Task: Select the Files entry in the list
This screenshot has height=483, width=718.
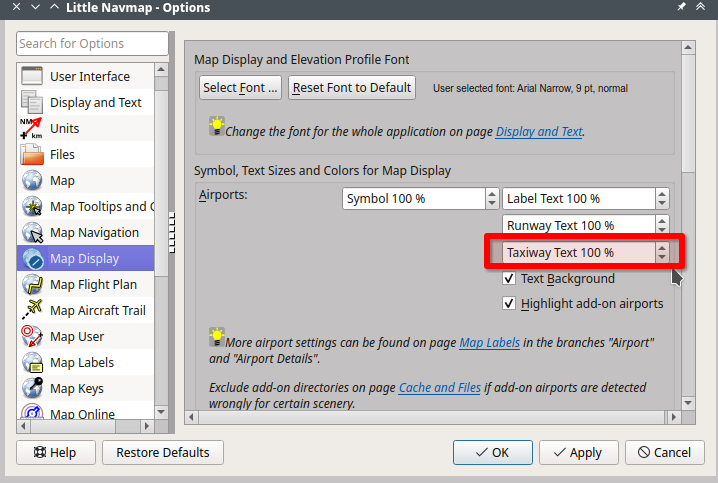Action: click(x=87, y=154)
